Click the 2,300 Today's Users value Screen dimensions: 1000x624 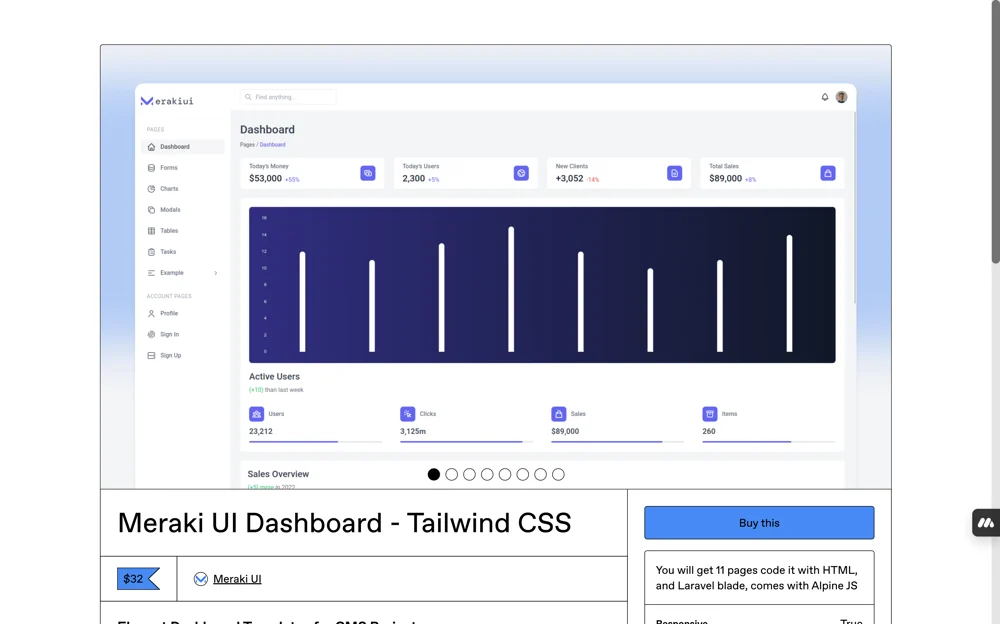[x=413, y=179]
